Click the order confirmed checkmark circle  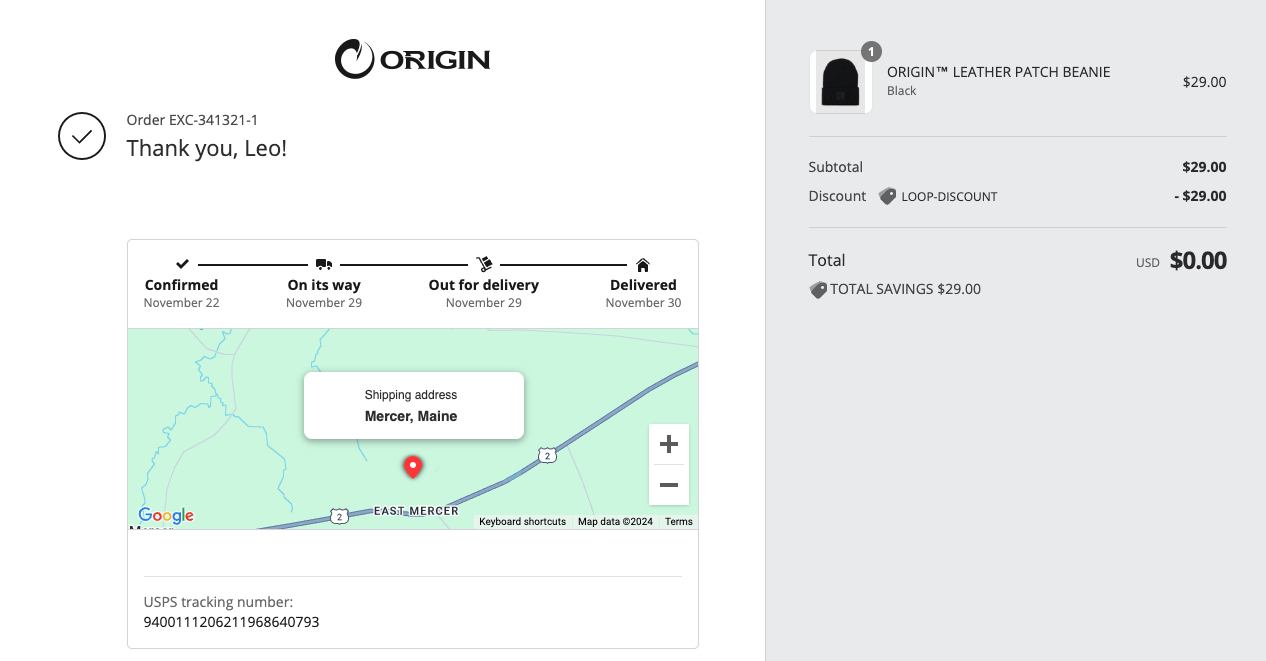pyautogui.click(x=82, y=136)
